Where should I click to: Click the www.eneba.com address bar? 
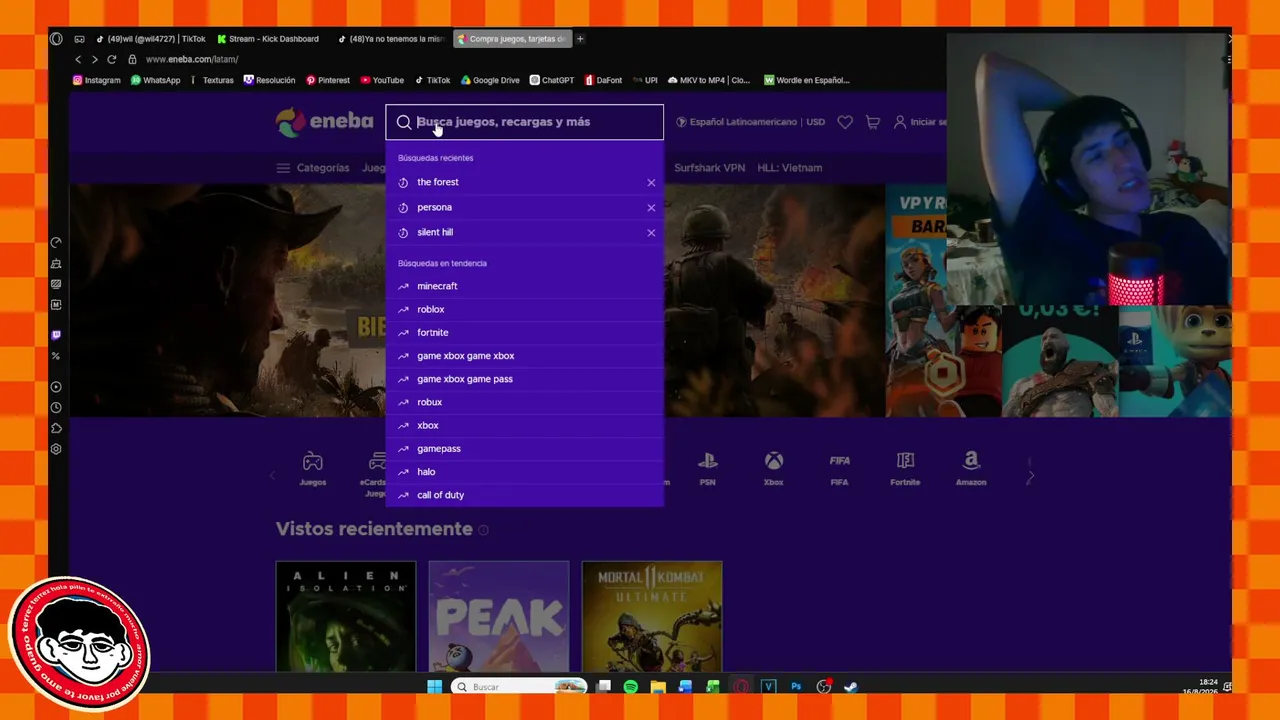tap(192, 59)
